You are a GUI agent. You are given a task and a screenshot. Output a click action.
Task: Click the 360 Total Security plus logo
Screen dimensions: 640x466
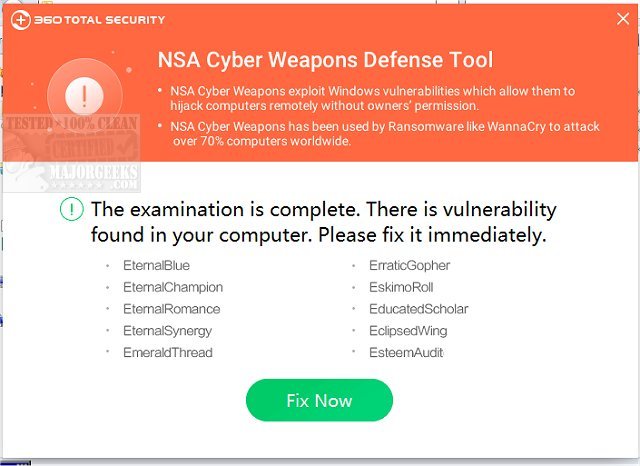point(17,20)
